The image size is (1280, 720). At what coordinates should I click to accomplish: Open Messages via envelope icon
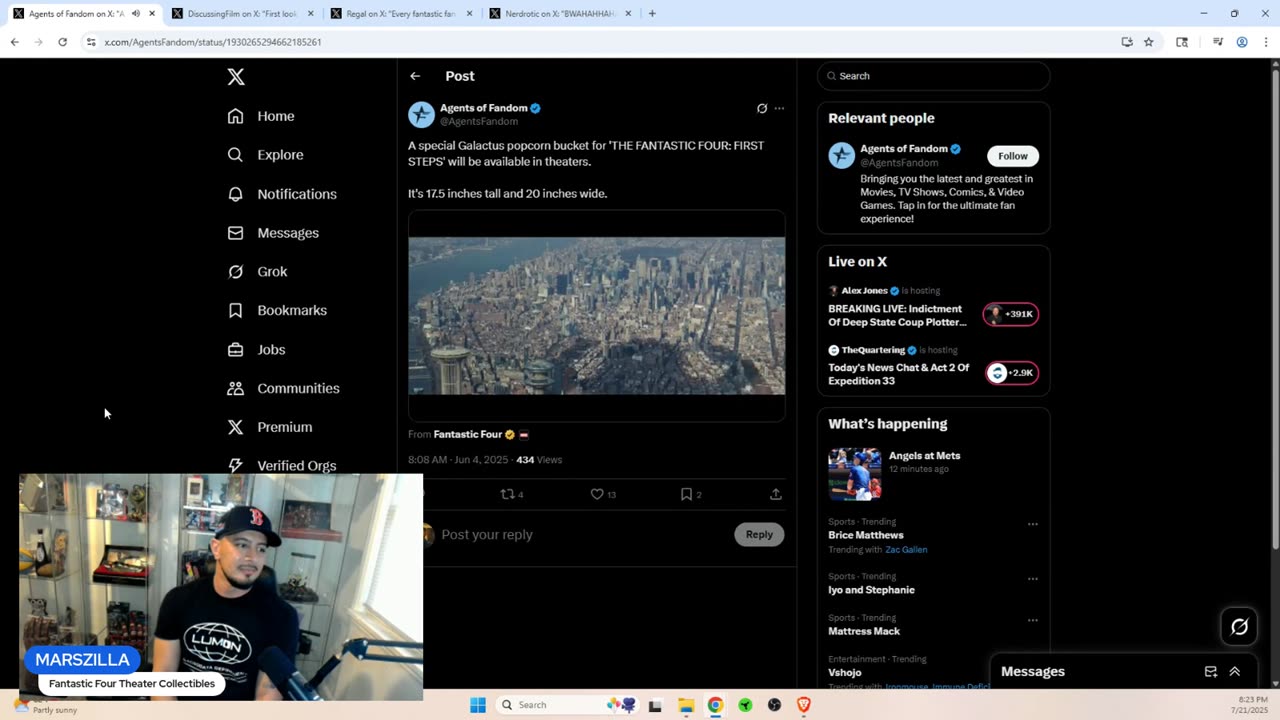(235, 233)
